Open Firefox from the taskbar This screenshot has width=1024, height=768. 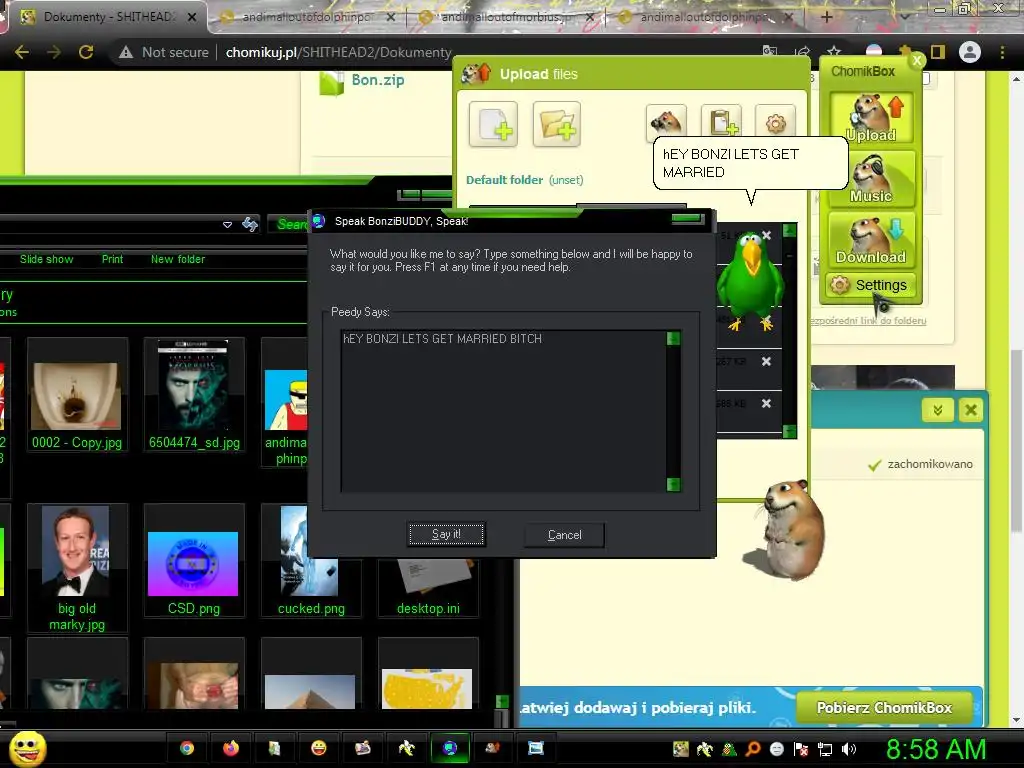(x=231, y=748)
